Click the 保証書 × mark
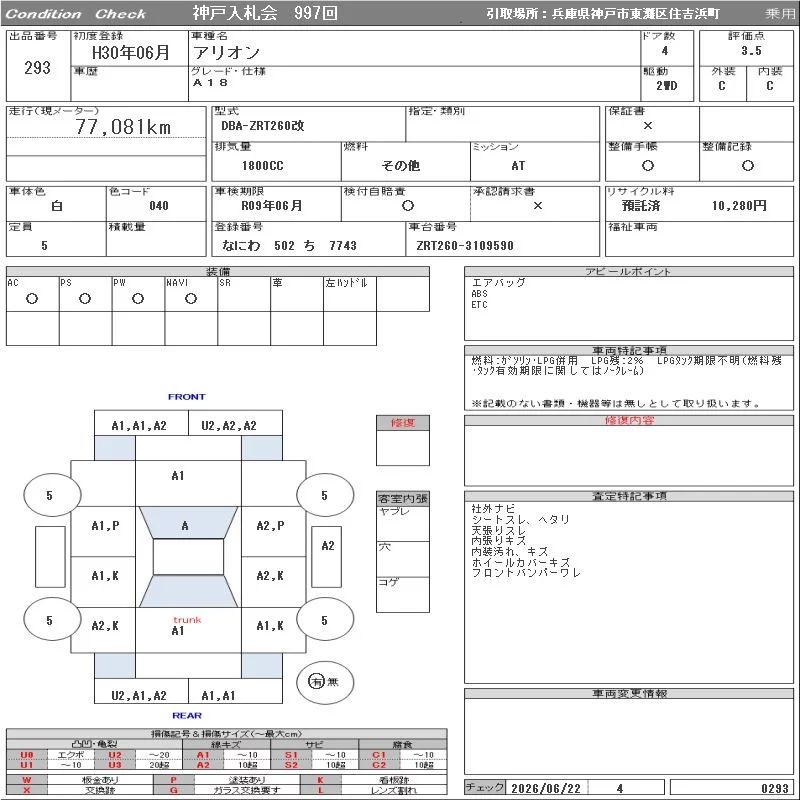800x800 pixels. (647, 126)
